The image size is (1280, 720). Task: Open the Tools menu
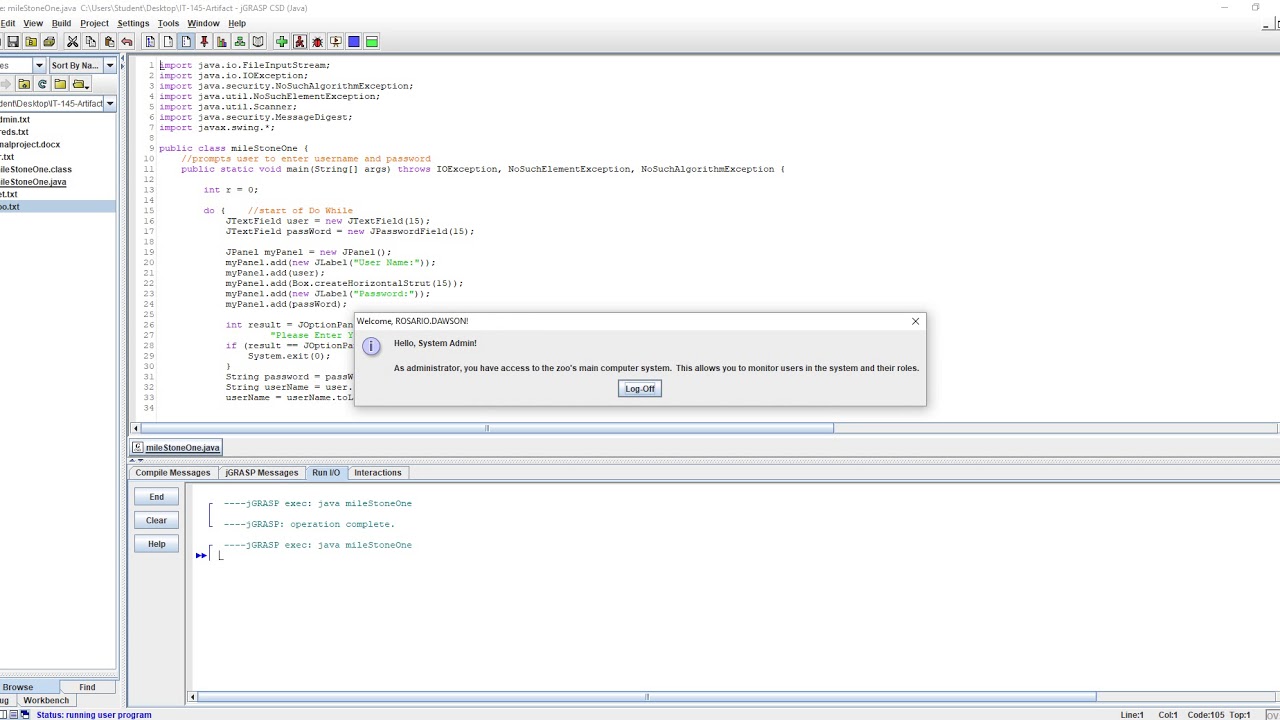168,23
